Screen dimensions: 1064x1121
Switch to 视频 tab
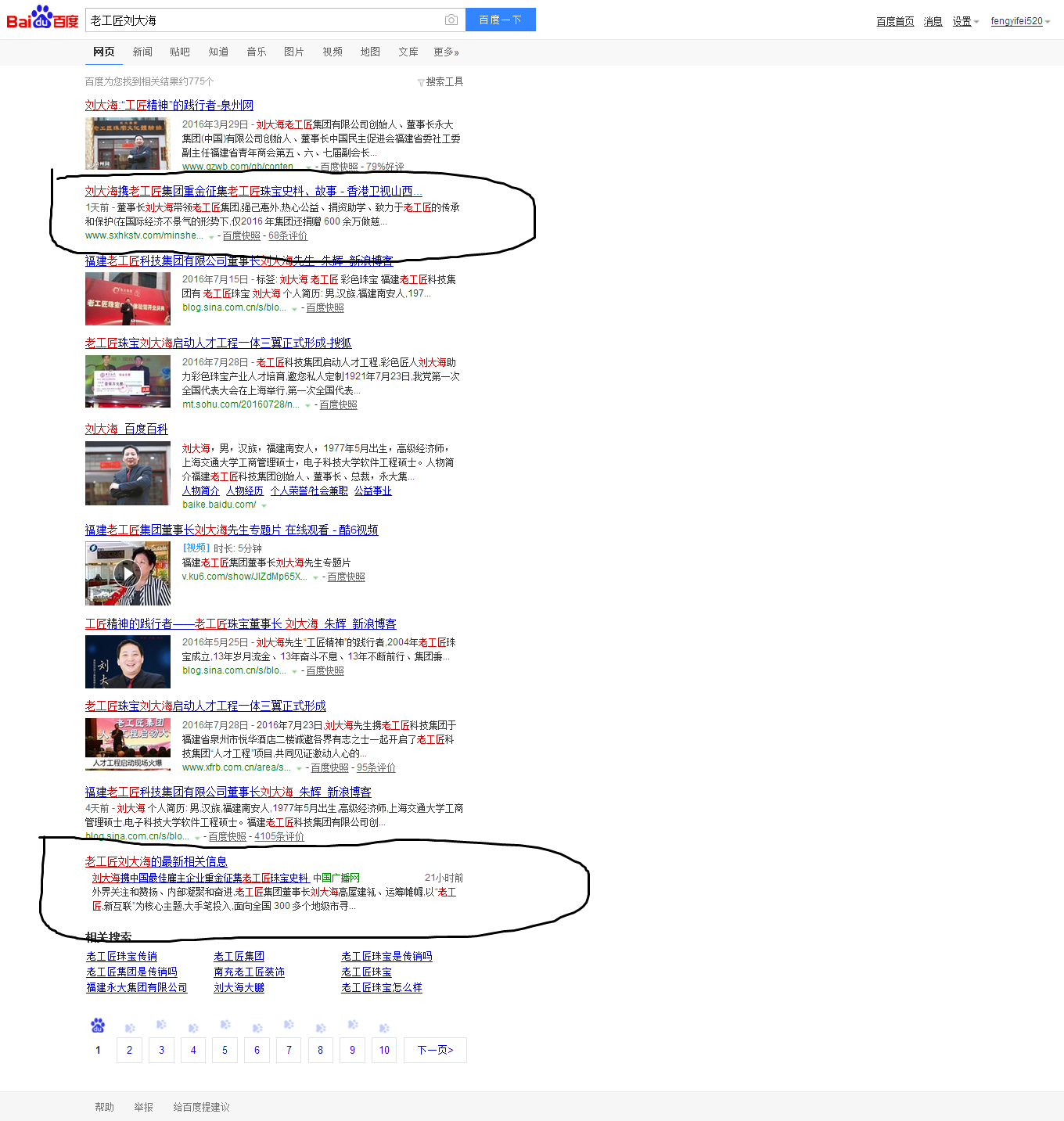click(x=332, y=52)
